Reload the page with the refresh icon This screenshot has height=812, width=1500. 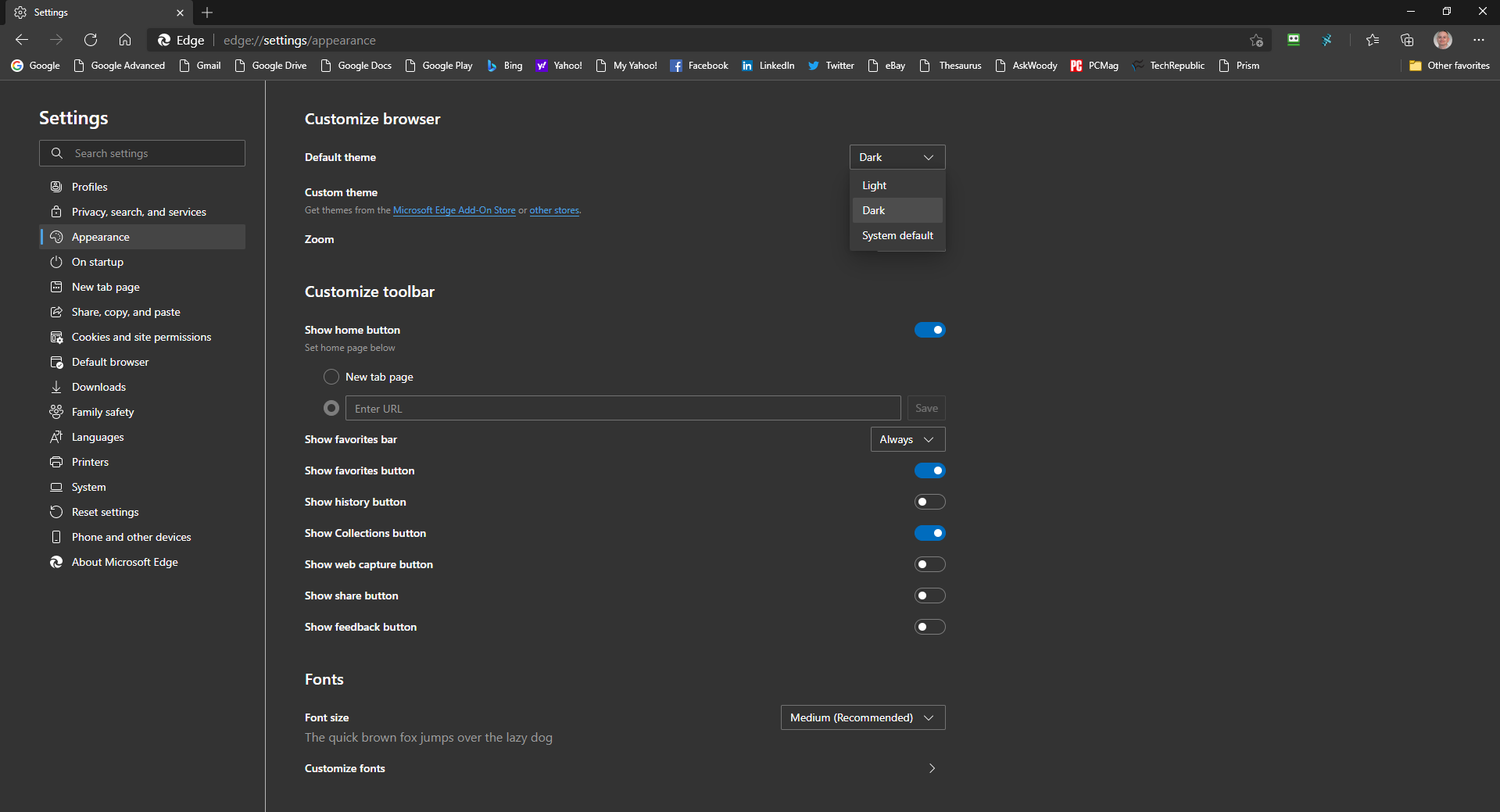click(91, 40)
